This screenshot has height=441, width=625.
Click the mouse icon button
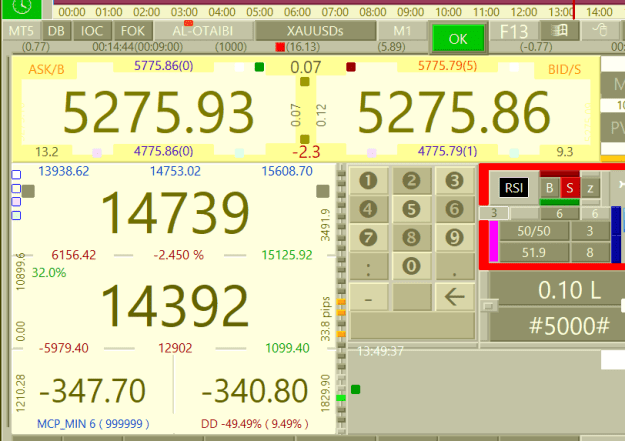pos(600,30)
